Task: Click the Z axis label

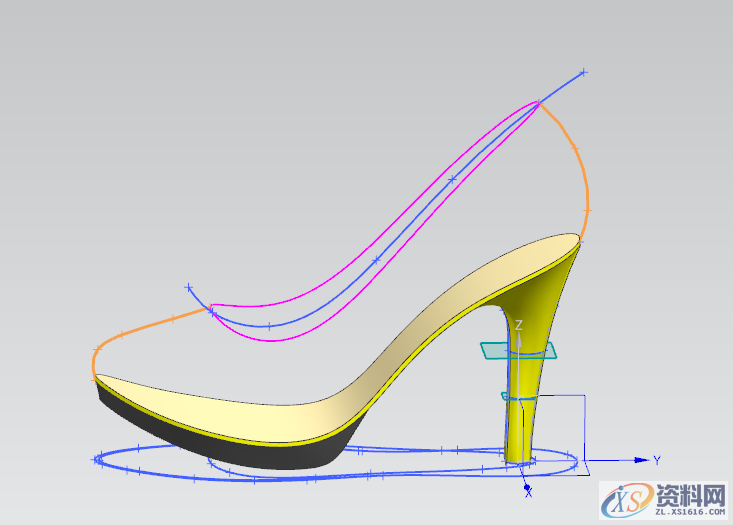Action: pos(519,325)
